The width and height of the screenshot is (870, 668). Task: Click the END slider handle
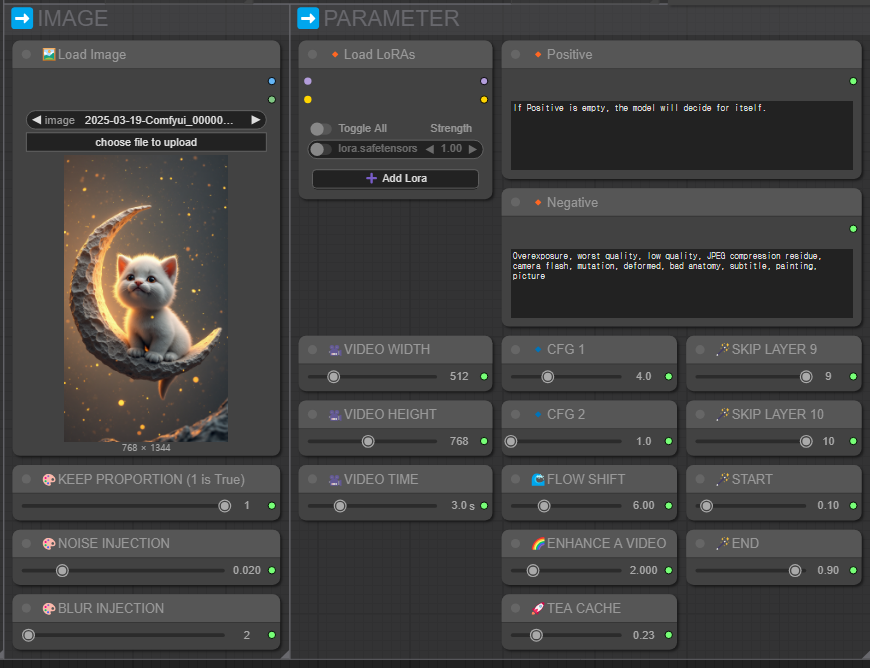click(795, 570)
